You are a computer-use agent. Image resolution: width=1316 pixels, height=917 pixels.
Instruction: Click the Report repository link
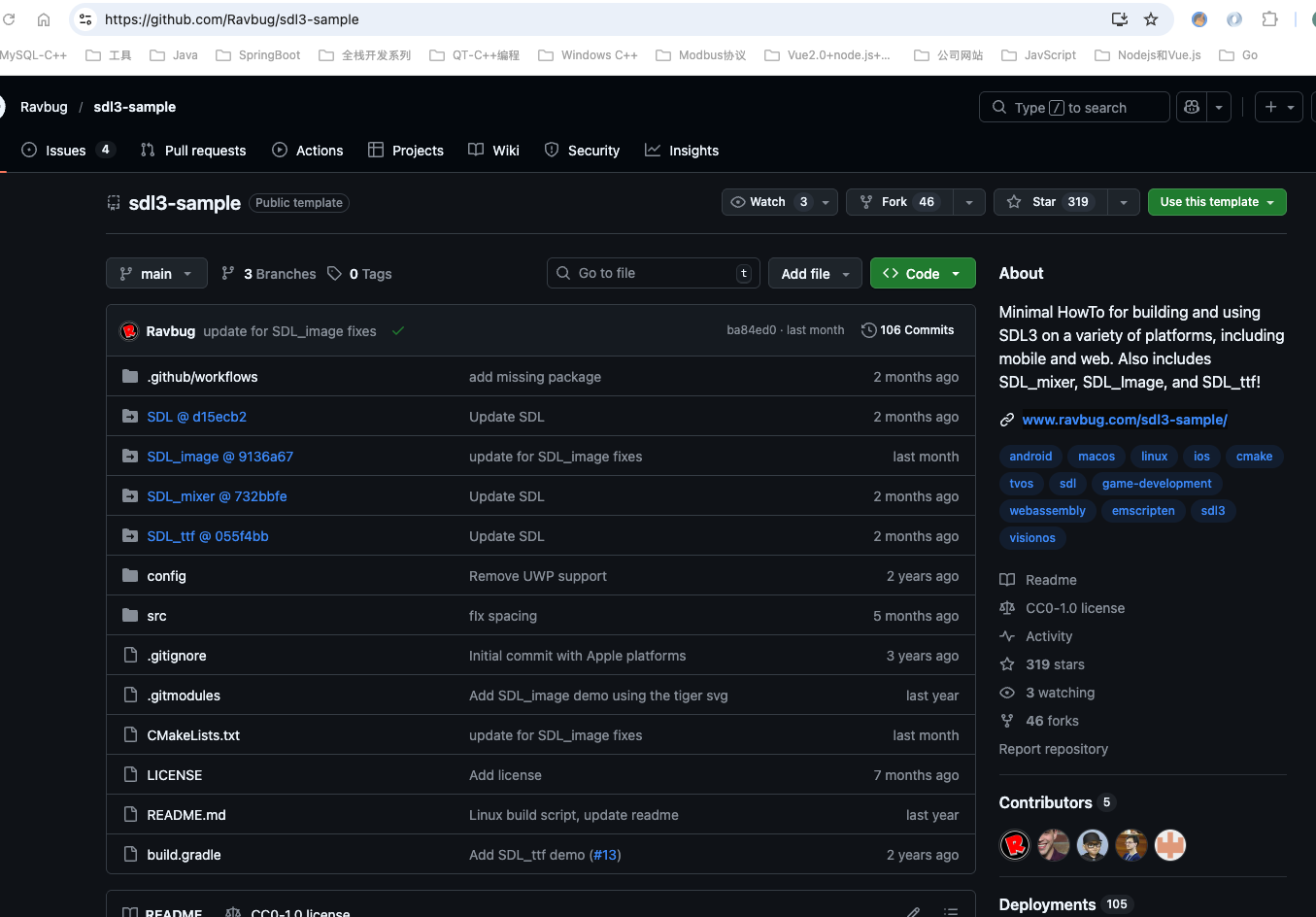pyautogui.click(x=1054, y=749)
